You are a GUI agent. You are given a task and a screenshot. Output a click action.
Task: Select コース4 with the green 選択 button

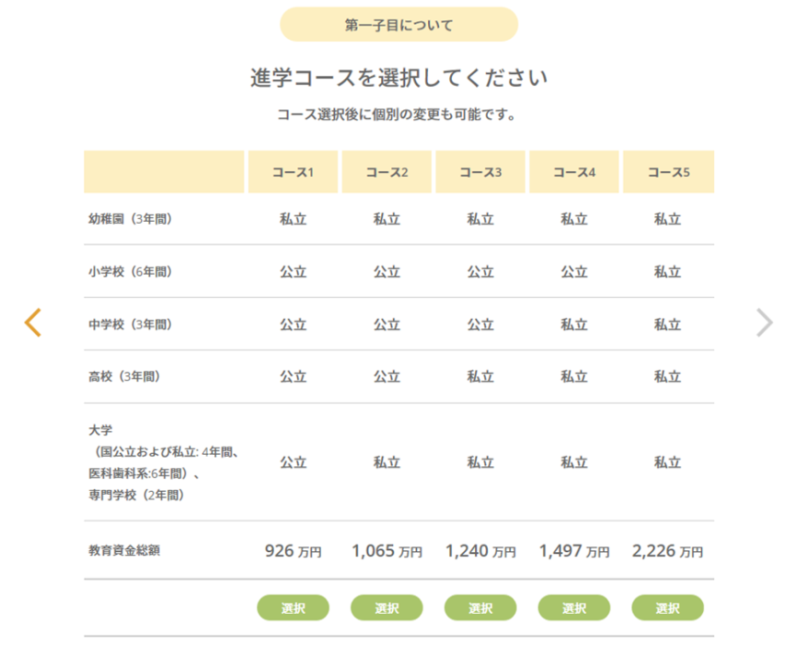(574, 607)
